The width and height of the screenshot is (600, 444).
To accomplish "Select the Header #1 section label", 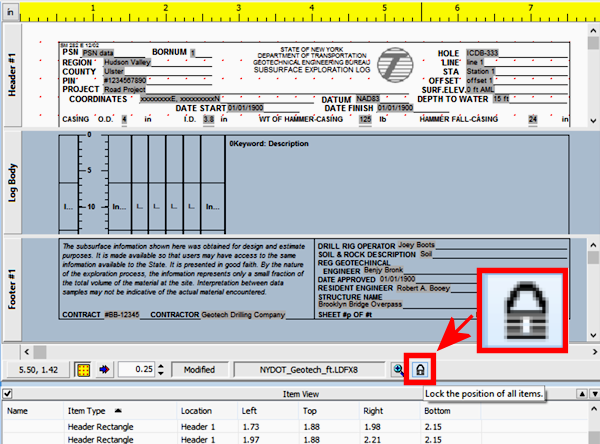I will [12, 75].
